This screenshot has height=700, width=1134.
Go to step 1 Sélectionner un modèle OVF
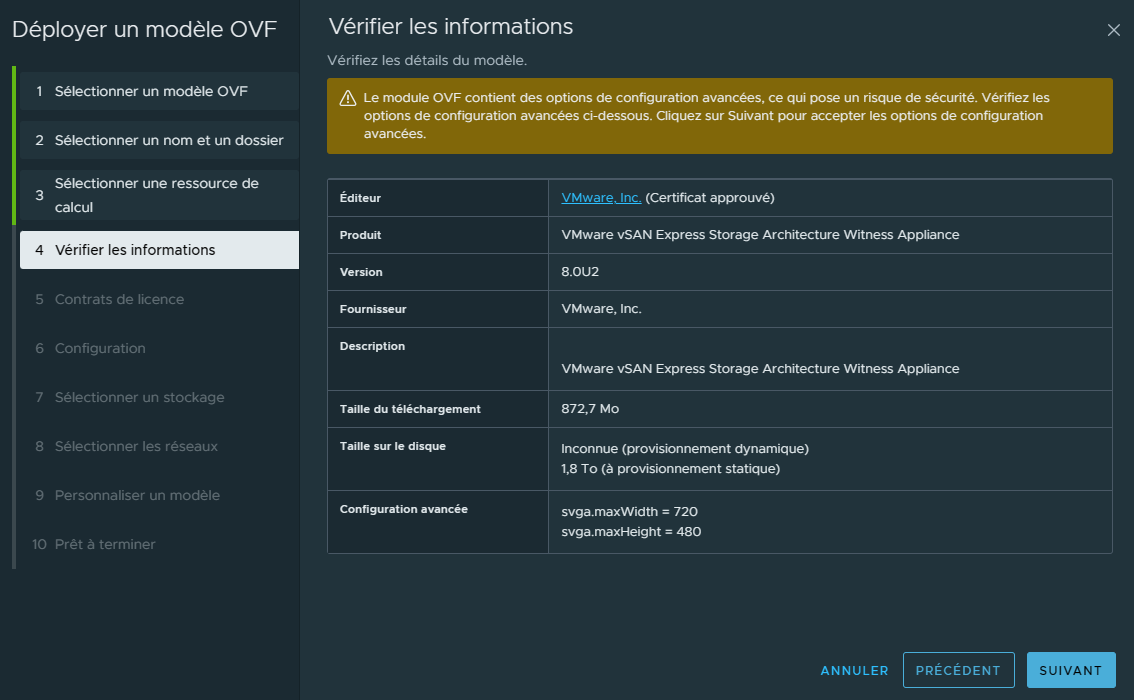click(151, 91)
